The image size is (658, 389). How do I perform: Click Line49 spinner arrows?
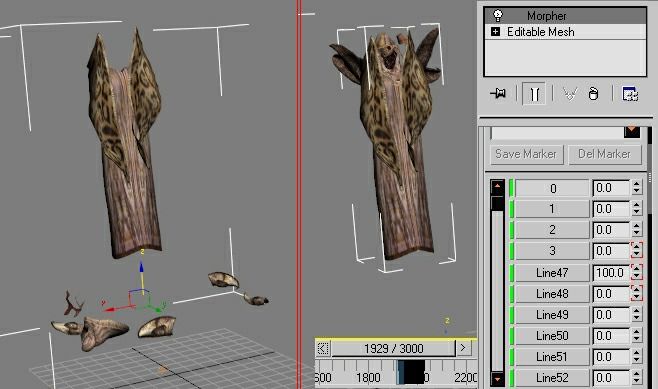click(x=637, y=315)
